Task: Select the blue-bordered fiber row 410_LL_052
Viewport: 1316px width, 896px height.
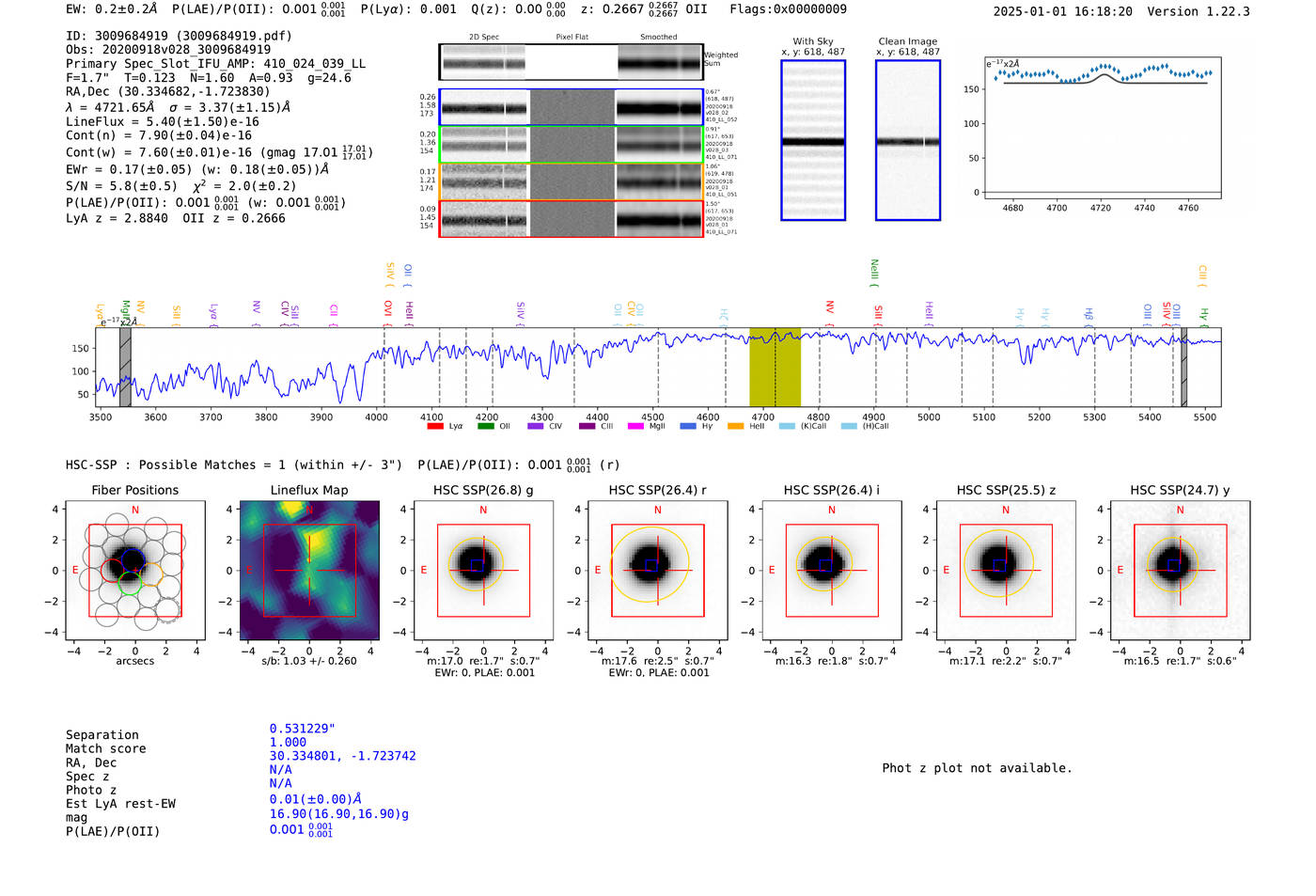Action: pyautogui.click(x=571, y=107)
